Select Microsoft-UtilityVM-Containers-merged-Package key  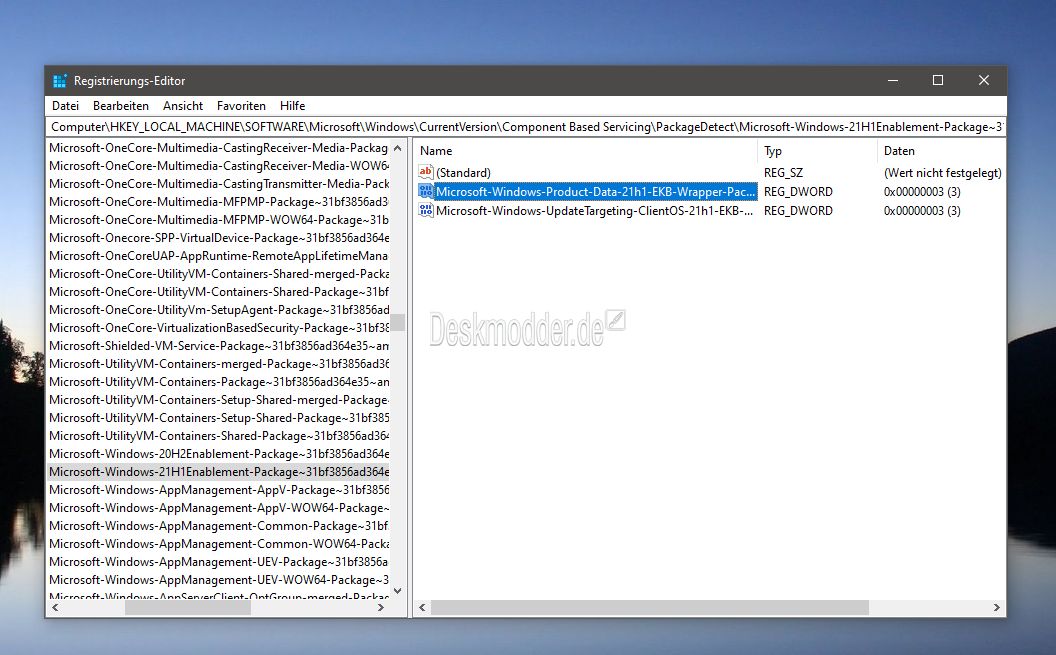pos(219,364)
